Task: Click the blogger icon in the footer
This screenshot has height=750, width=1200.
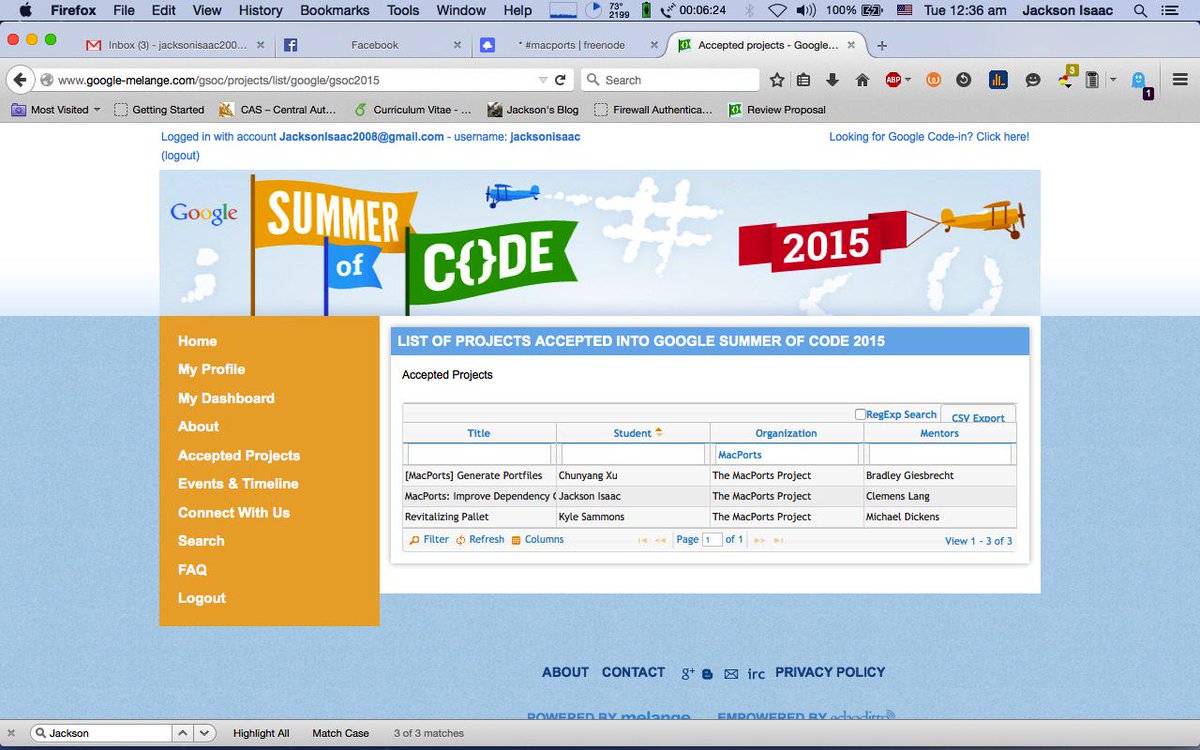Action: 708,674
